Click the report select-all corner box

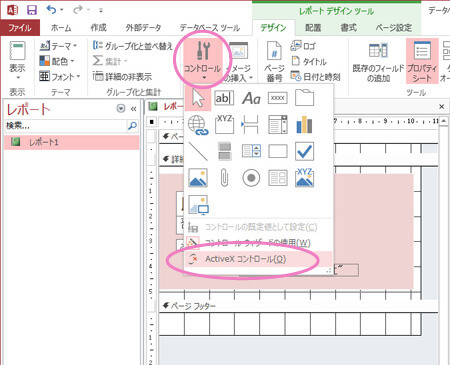tap(152, 122)
